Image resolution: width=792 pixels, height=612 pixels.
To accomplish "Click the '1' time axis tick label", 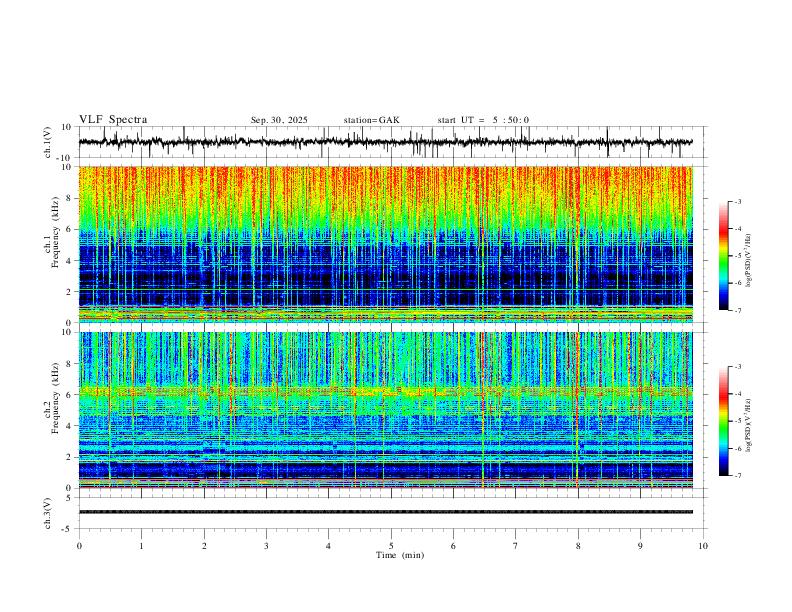I will (x=141, y=546).
